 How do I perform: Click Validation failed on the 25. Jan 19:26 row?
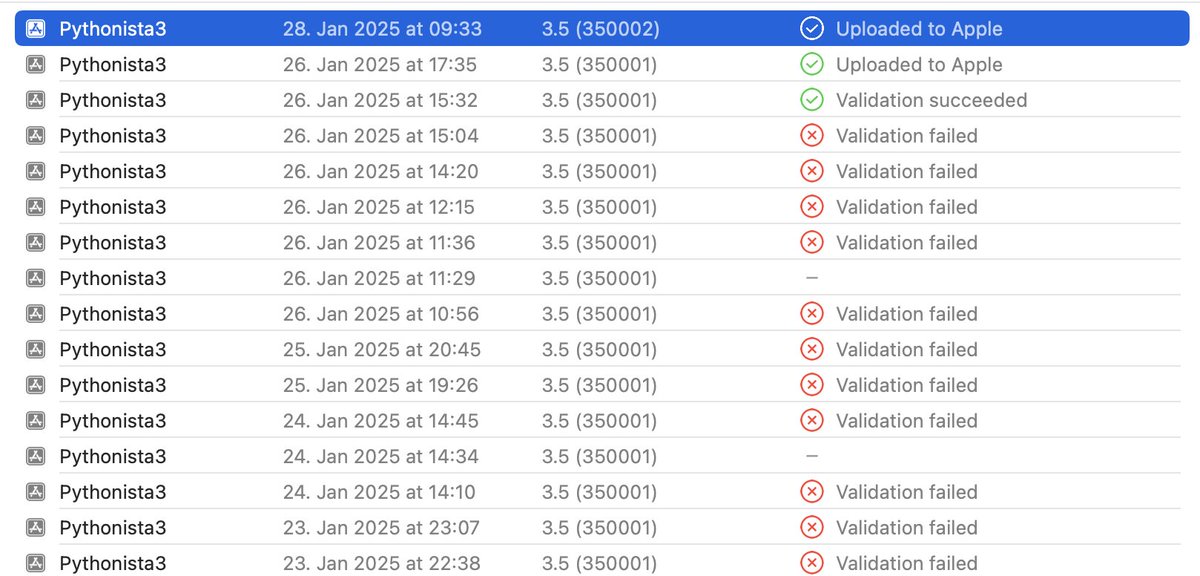(x=907, y=385)
